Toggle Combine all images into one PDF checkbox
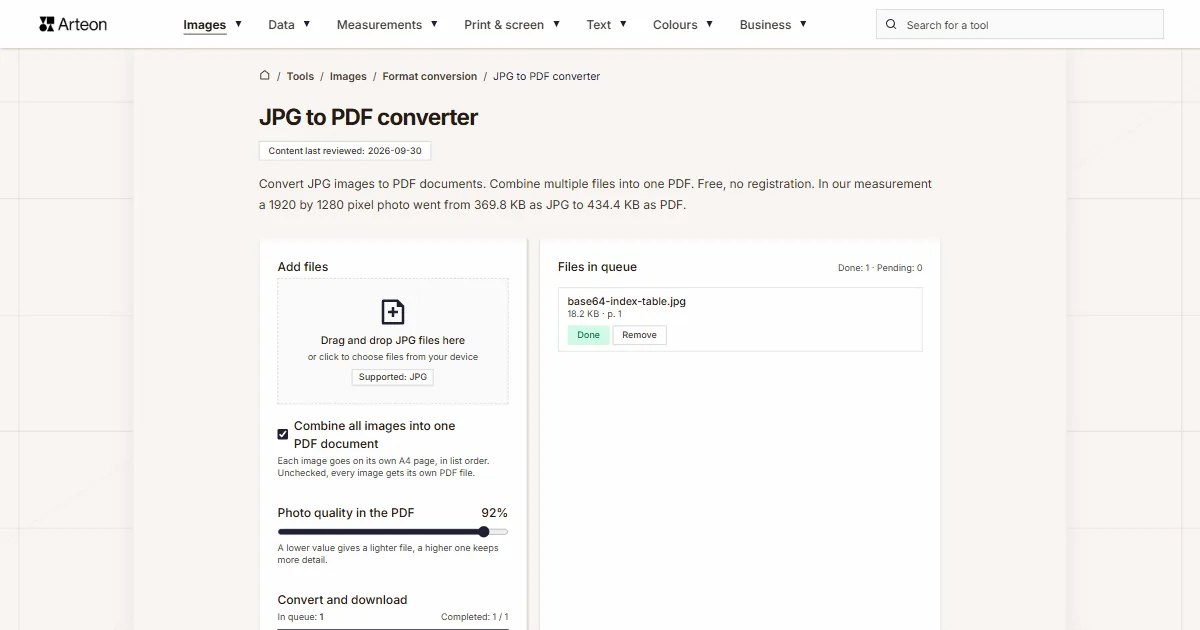Image resolution: width=1200 pixels, height=630 pixels. [283, 434]
